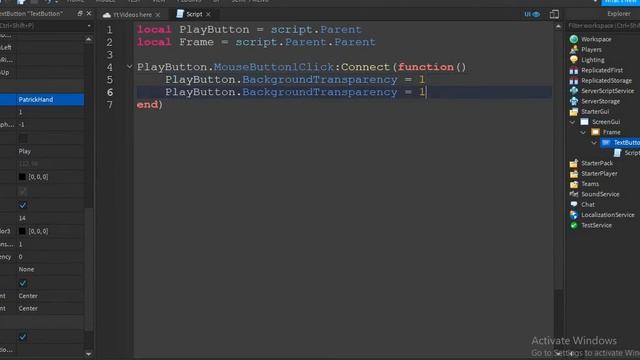Click the split view icon beside the UI toggle
This screenshot has width=640, height=360.
click(x=554, y=14)
